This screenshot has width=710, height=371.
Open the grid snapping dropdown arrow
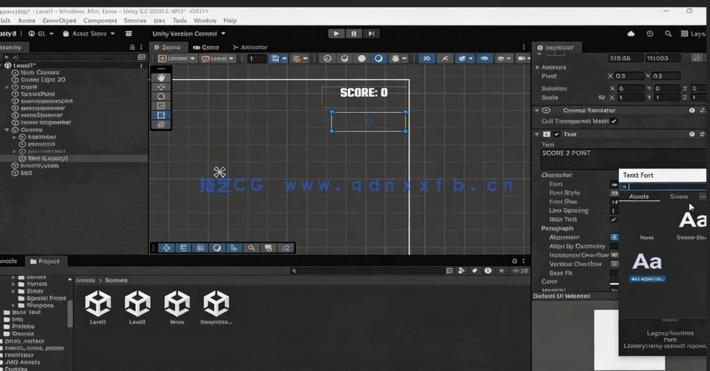284,58
